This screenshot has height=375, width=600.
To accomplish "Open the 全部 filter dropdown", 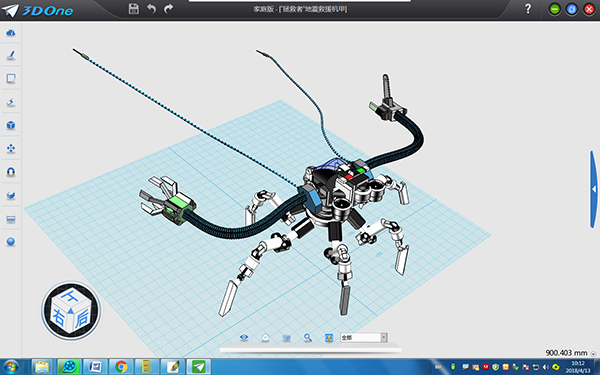I will coord(364,338).
